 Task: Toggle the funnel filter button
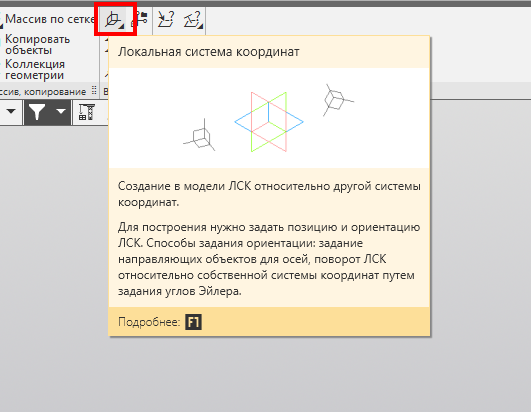tap(37, 112)
